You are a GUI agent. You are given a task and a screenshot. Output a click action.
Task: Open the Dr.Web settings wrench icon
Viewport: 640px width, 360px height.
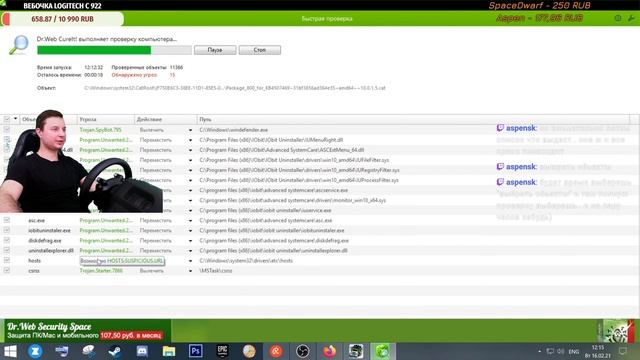(x=631, y=18)
